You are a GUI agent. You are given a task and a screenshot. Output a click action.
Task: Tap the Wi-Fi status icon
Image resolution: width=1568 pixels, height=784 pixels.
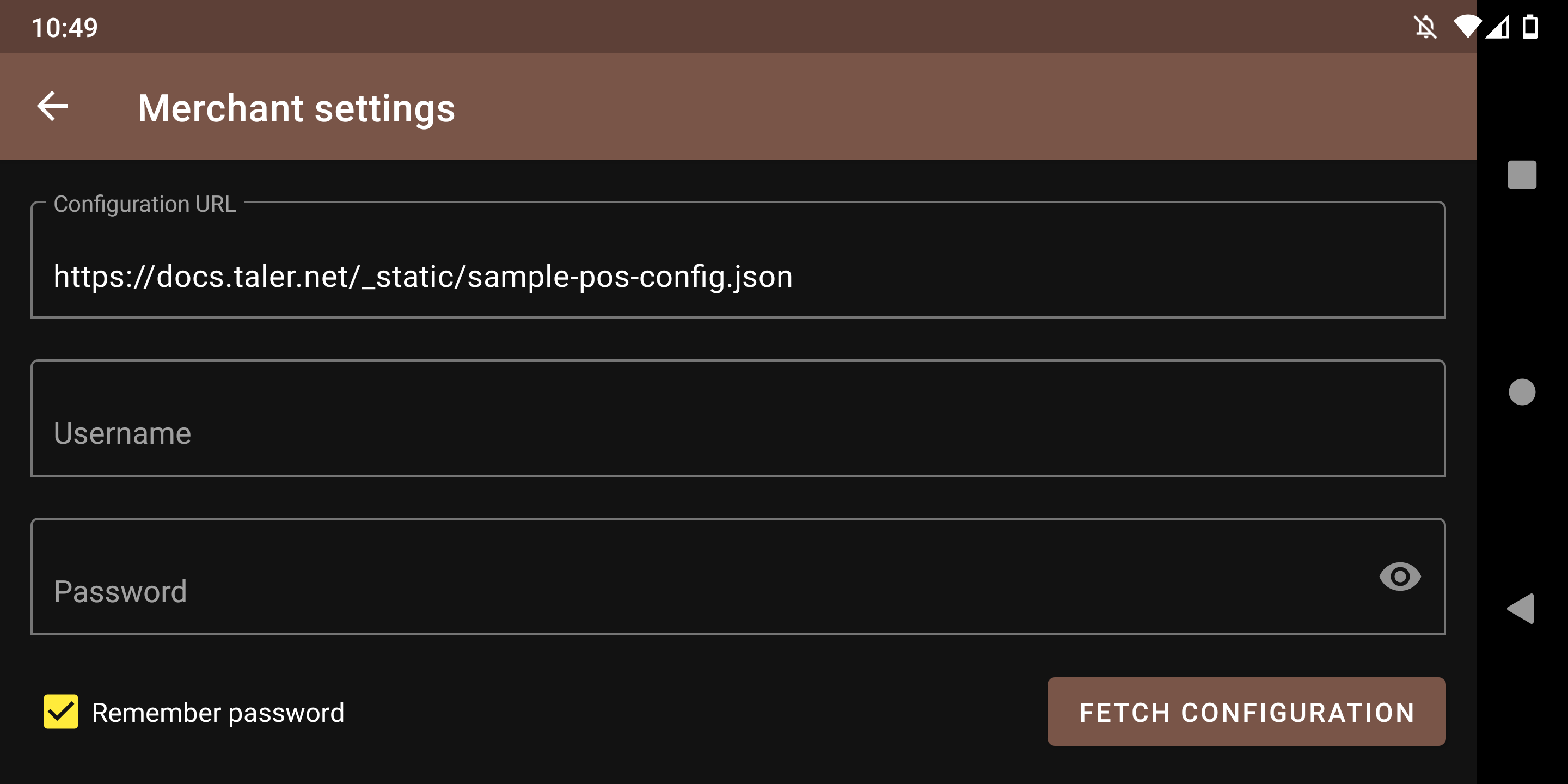point(1466,27)
